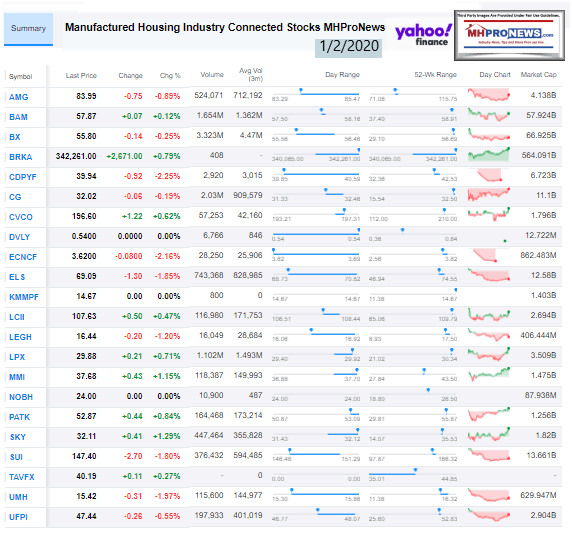Select ELS change percent -1.85%

tap(167, 276)
